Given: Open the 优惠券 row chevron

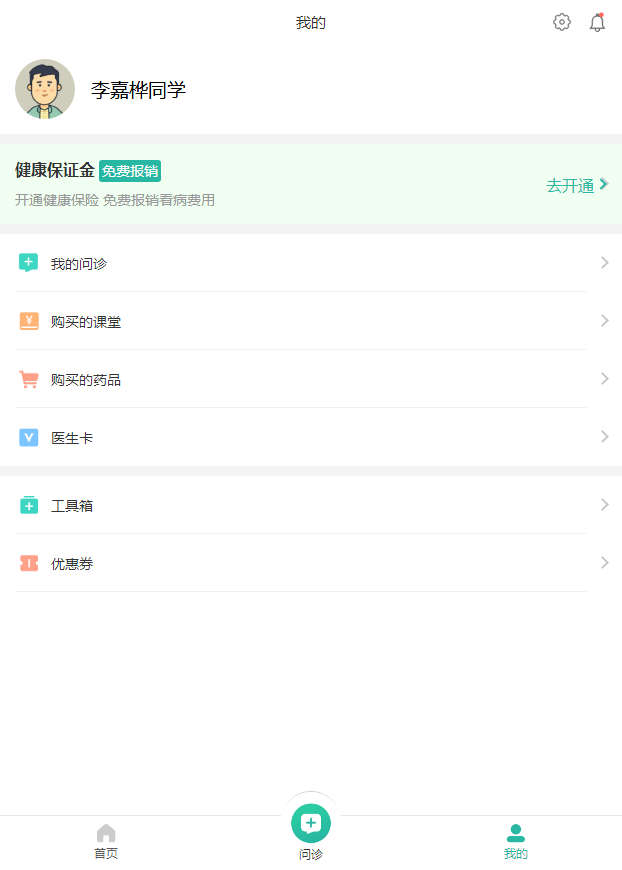Looking at the screenshot, I should click(x=604, y=563).
